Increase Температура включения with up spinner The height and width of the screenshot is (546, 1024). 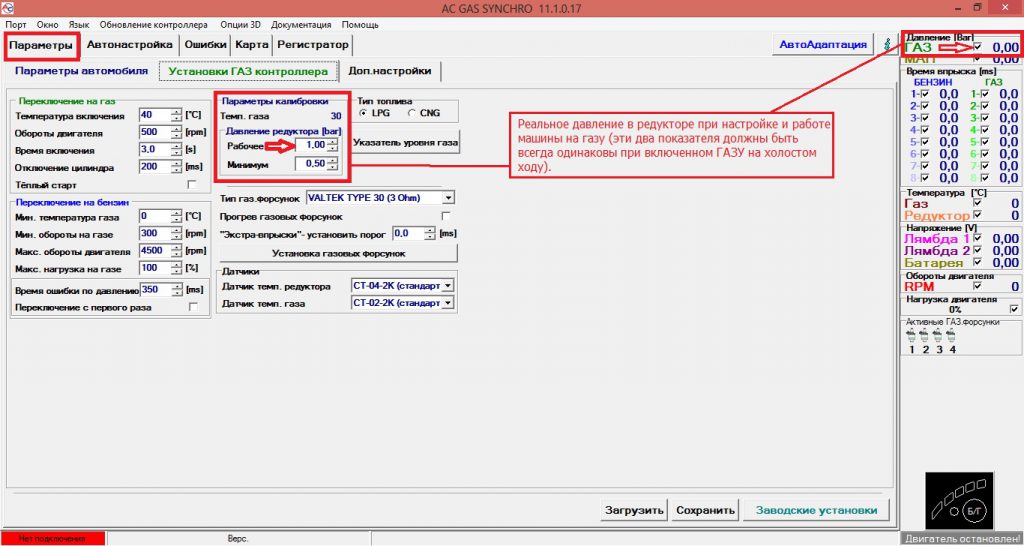(176, 112)
